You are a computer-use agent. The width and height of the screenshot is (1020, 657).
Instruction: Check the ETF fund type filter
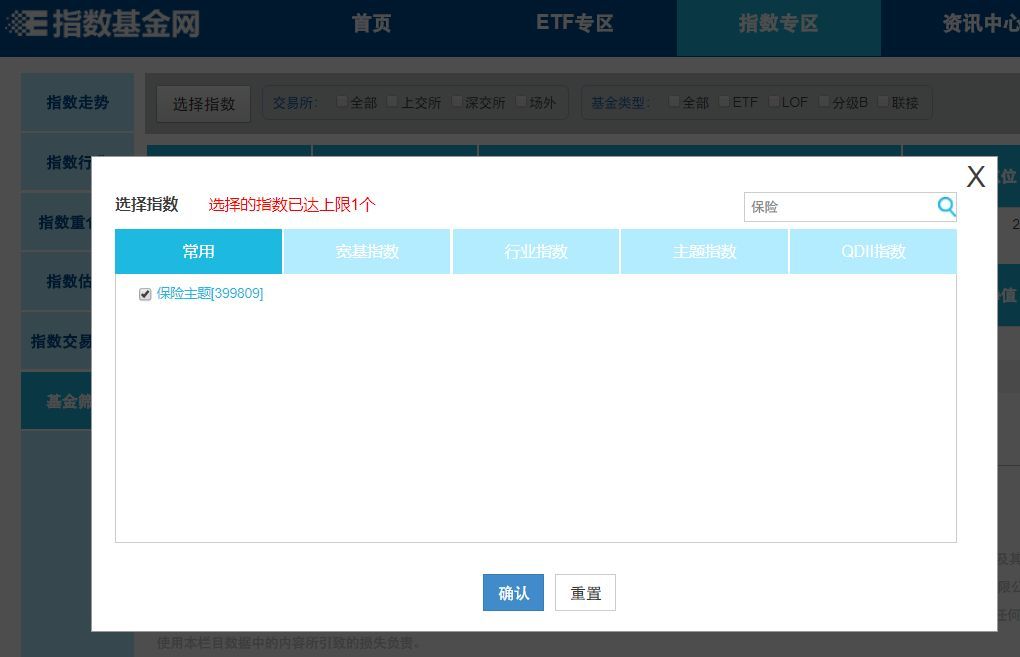[724, 101]
